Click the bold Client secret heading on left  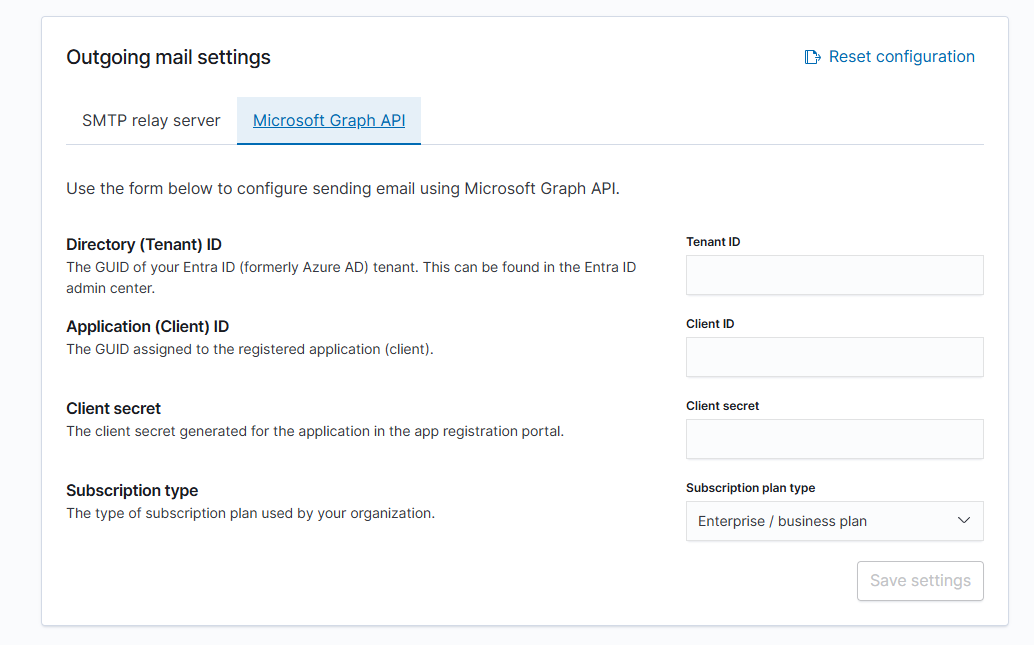(x=113, y=409)
